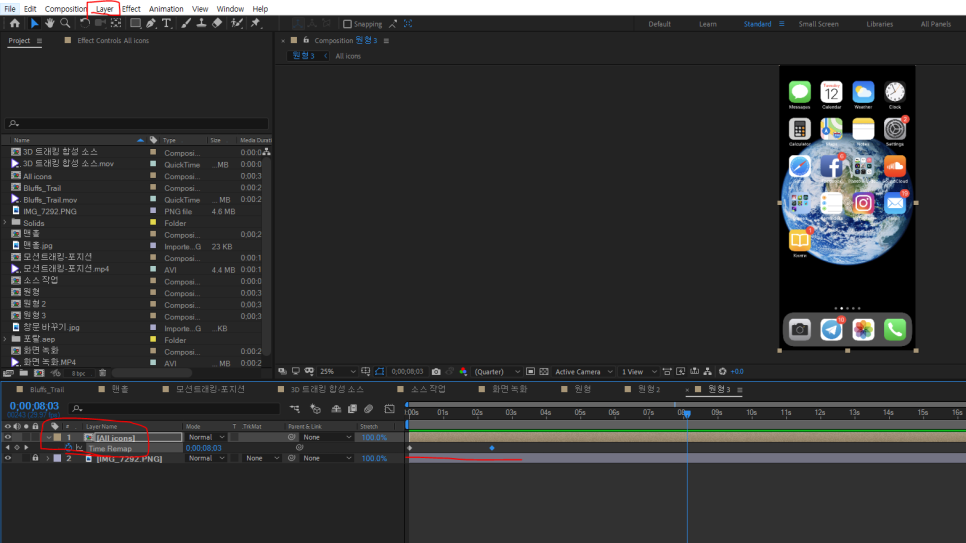This screenshot has height=543, width=966.
Task: Open the 25% magnification dropdown
Action: pyautogui.click(x=338, y=372)
